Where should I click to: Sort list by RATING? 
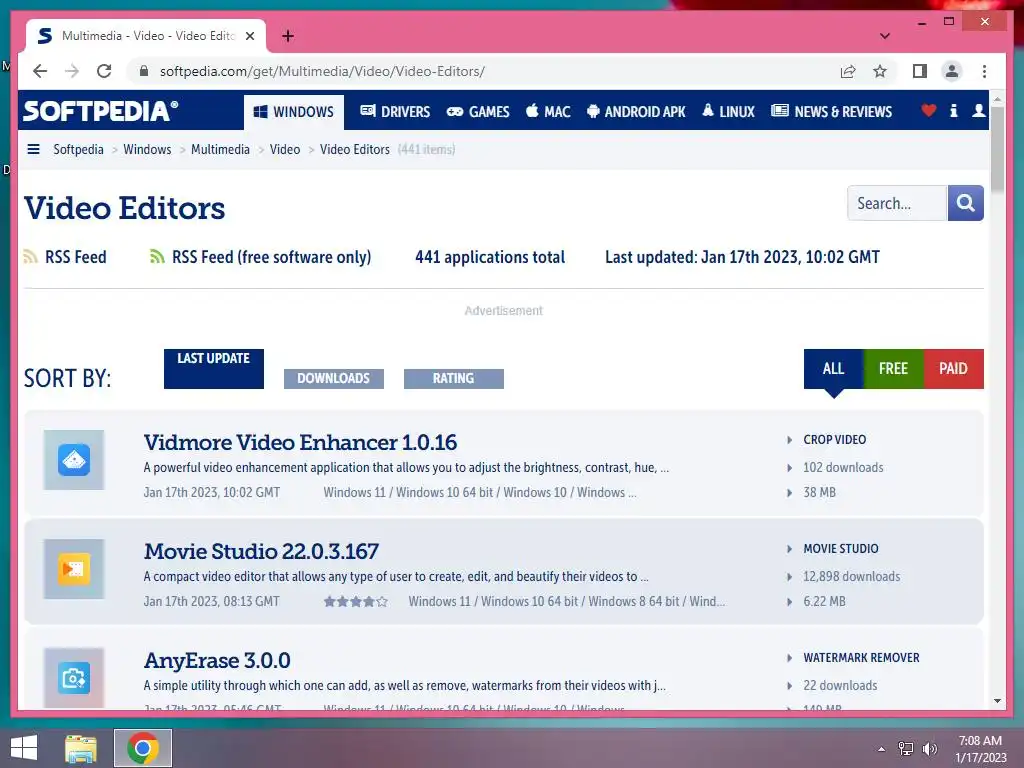(x=454, y=379)
